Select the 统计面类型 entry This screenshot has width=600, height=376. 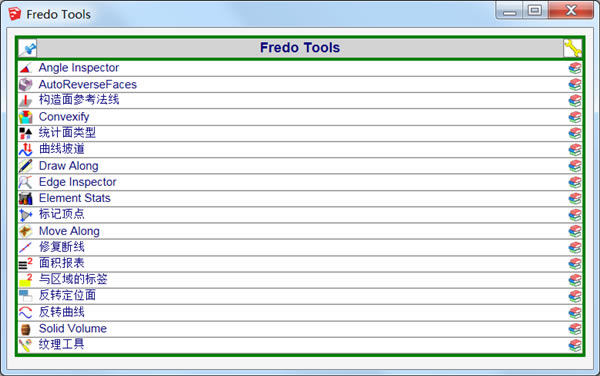pos(67,133)
